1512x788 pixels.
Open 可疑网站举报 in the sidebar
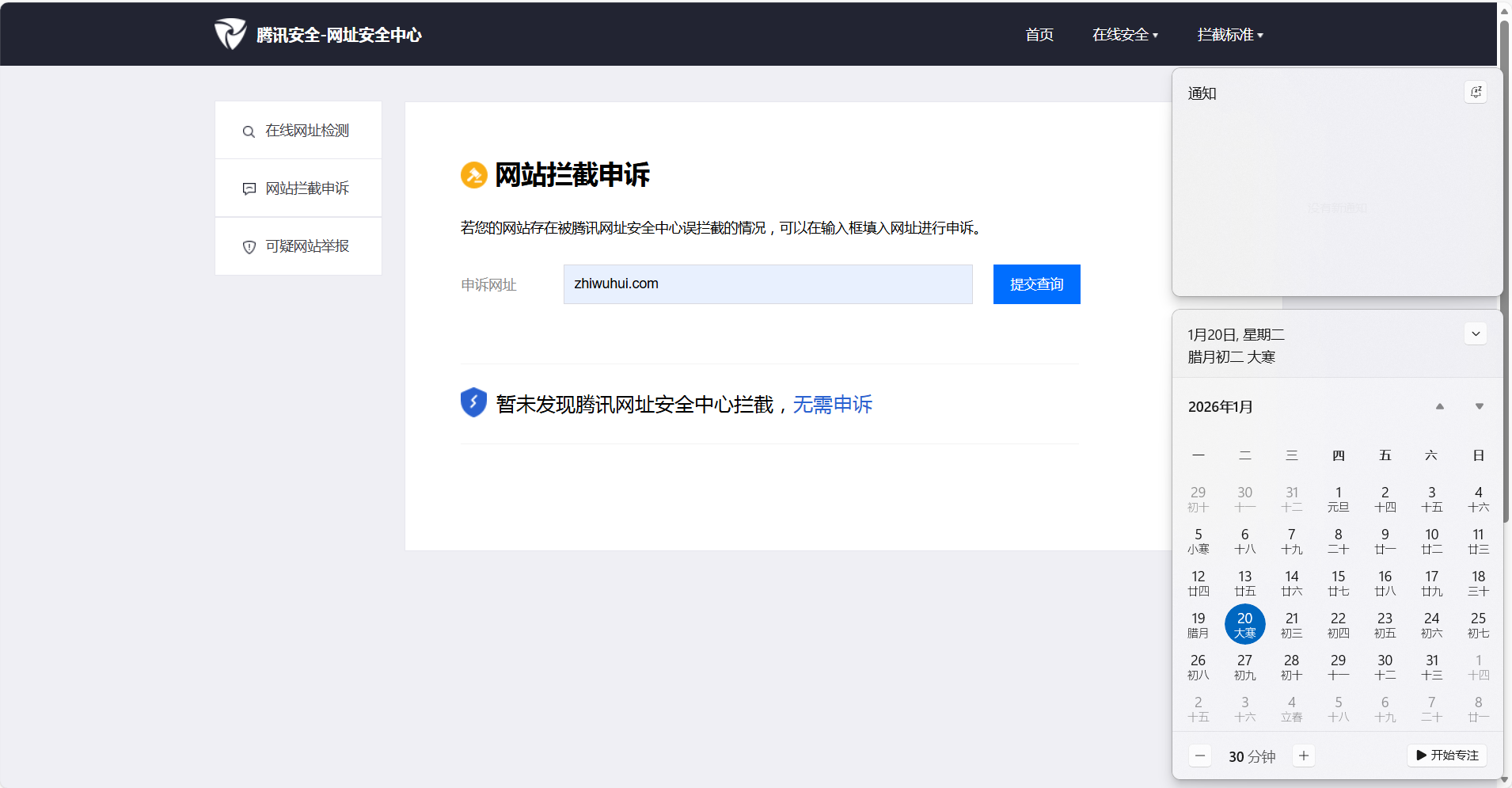298,246
